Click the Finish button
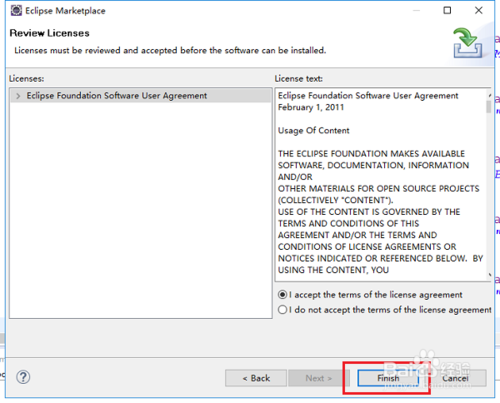This screenshot has height=403, width=500. coord(388,378)
